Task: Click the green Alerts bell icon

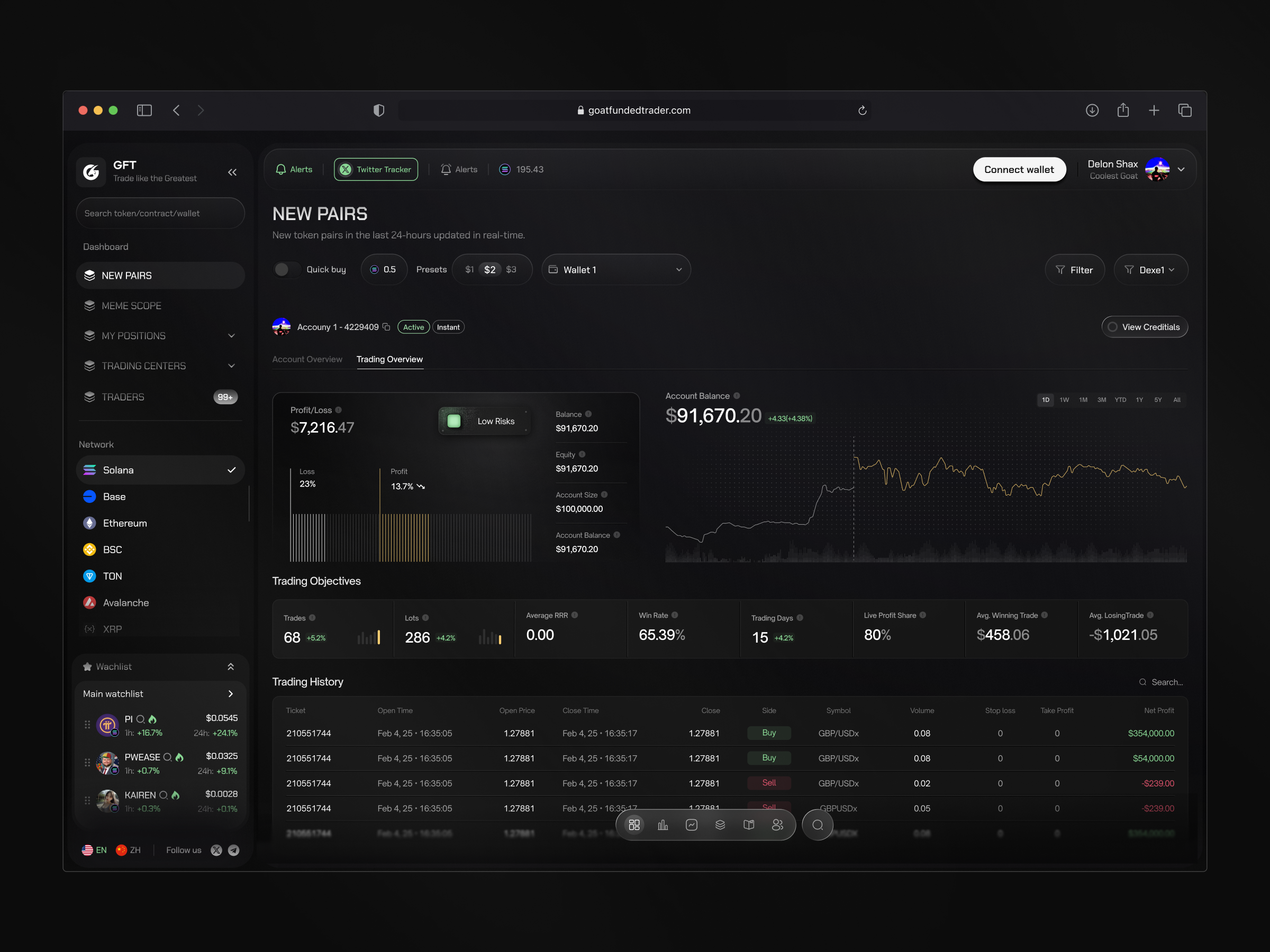Action: (281, 169)
